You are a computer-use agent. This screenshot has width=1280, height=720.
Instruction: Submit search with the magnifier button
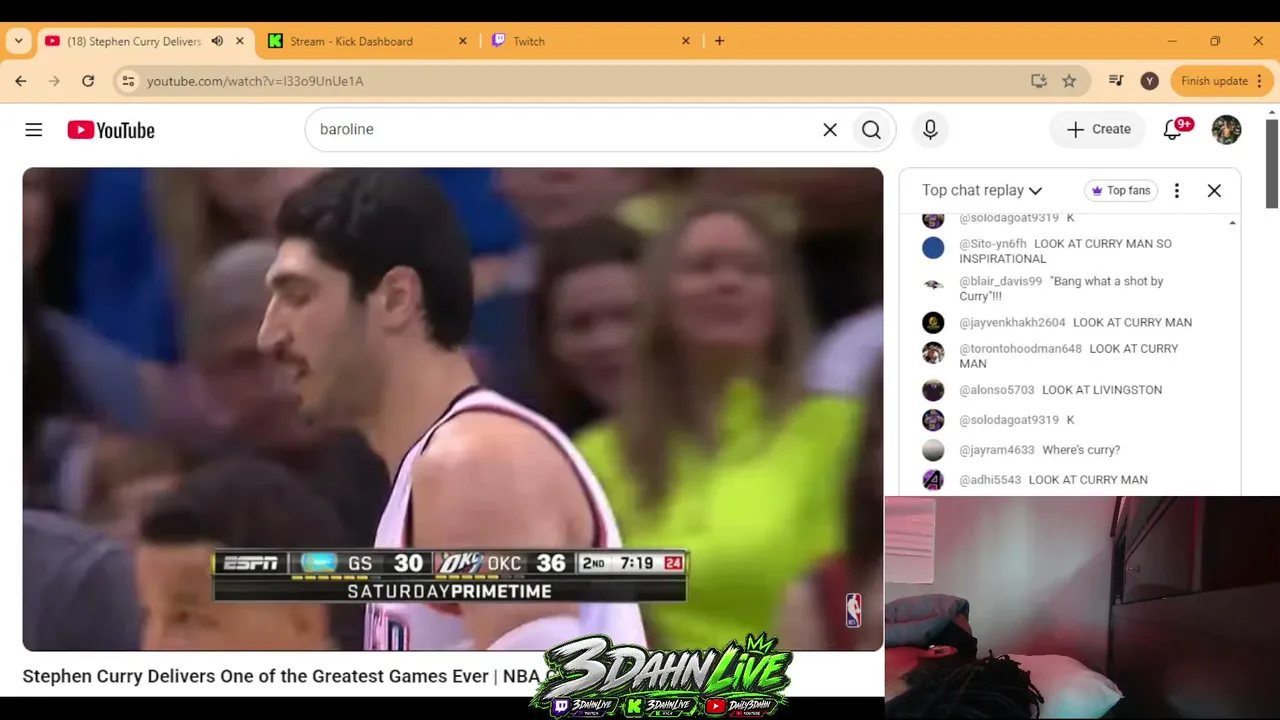[x=871, y=130]
